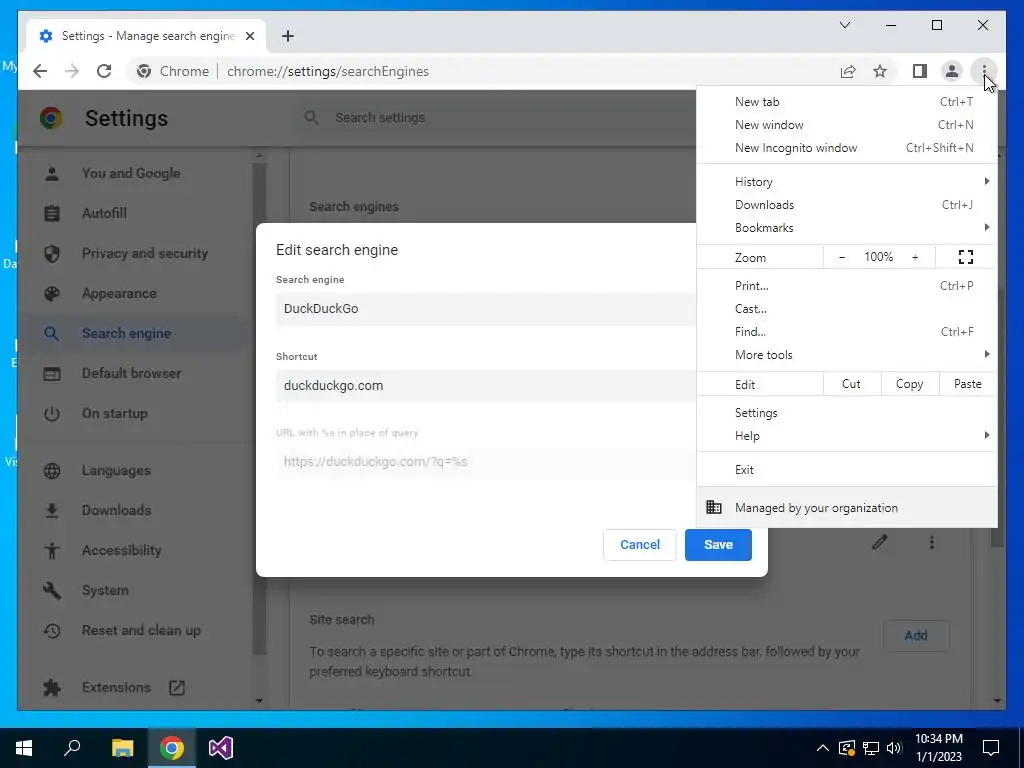Click Managed by your organization
1024x768 pixels.
coord(847,507)
